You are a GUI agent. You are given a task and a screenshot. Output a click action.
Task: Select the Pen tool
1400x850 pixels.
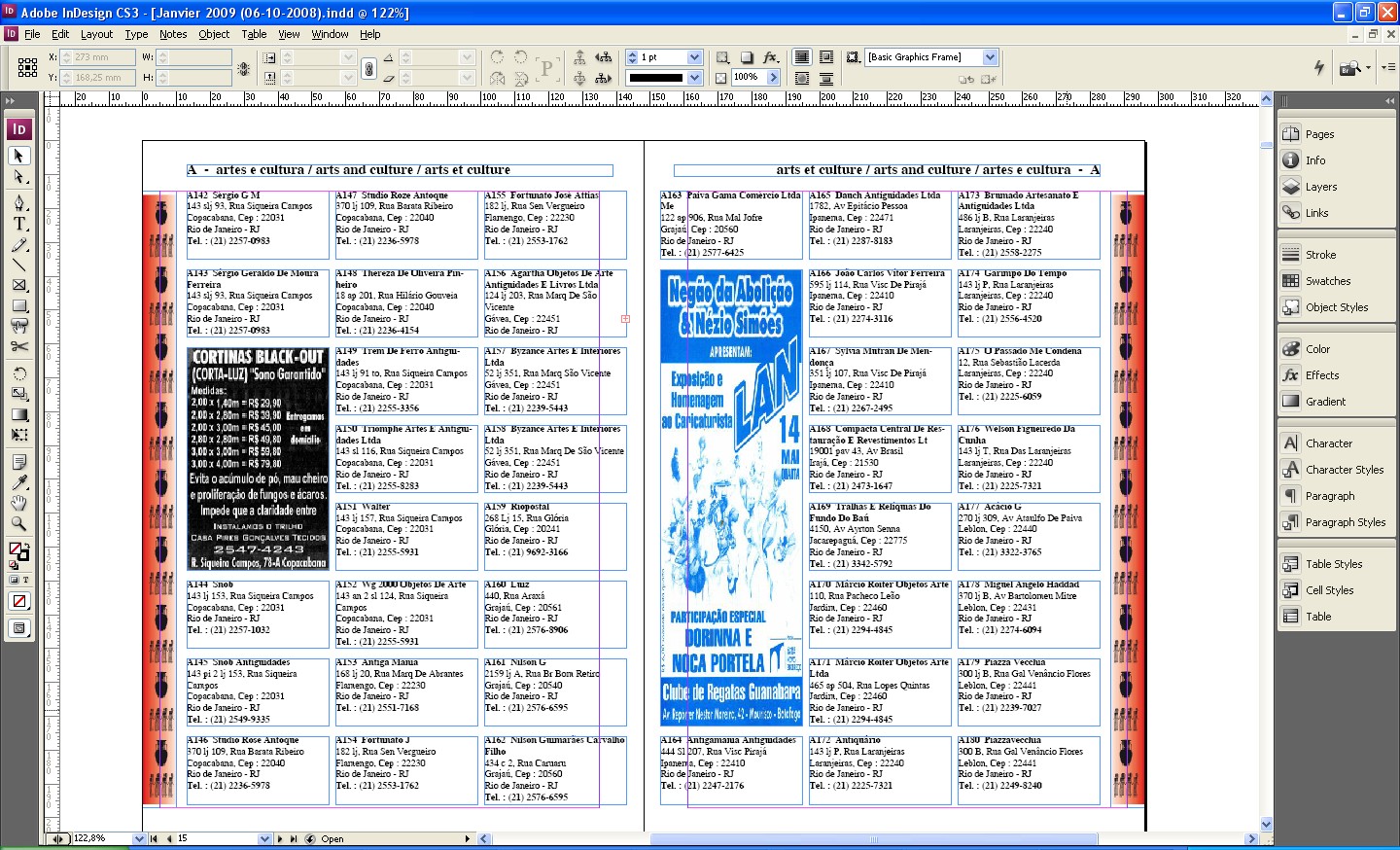click(18, 202)
